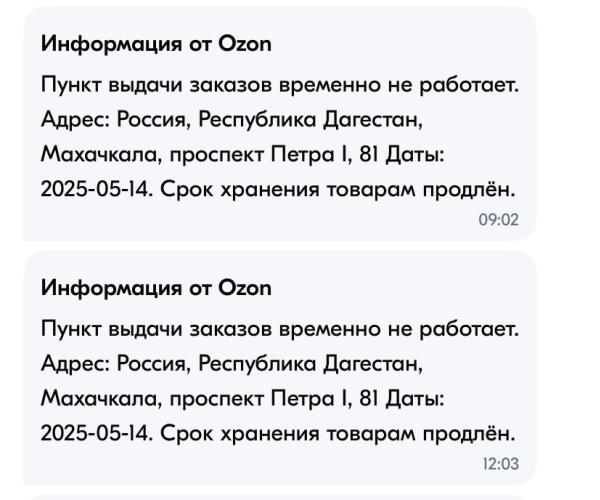The width and height of the screenshot is (600, 500).
Task: Tap the 'Информация от Ozon' title in 12:03 message
Action: click(x=156, y=288)
